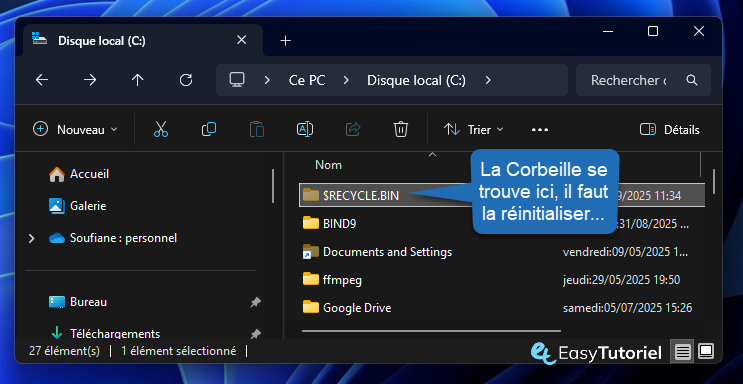Click the PC monitor icon in address bar

pyautogui.click(x=237, y=80)
